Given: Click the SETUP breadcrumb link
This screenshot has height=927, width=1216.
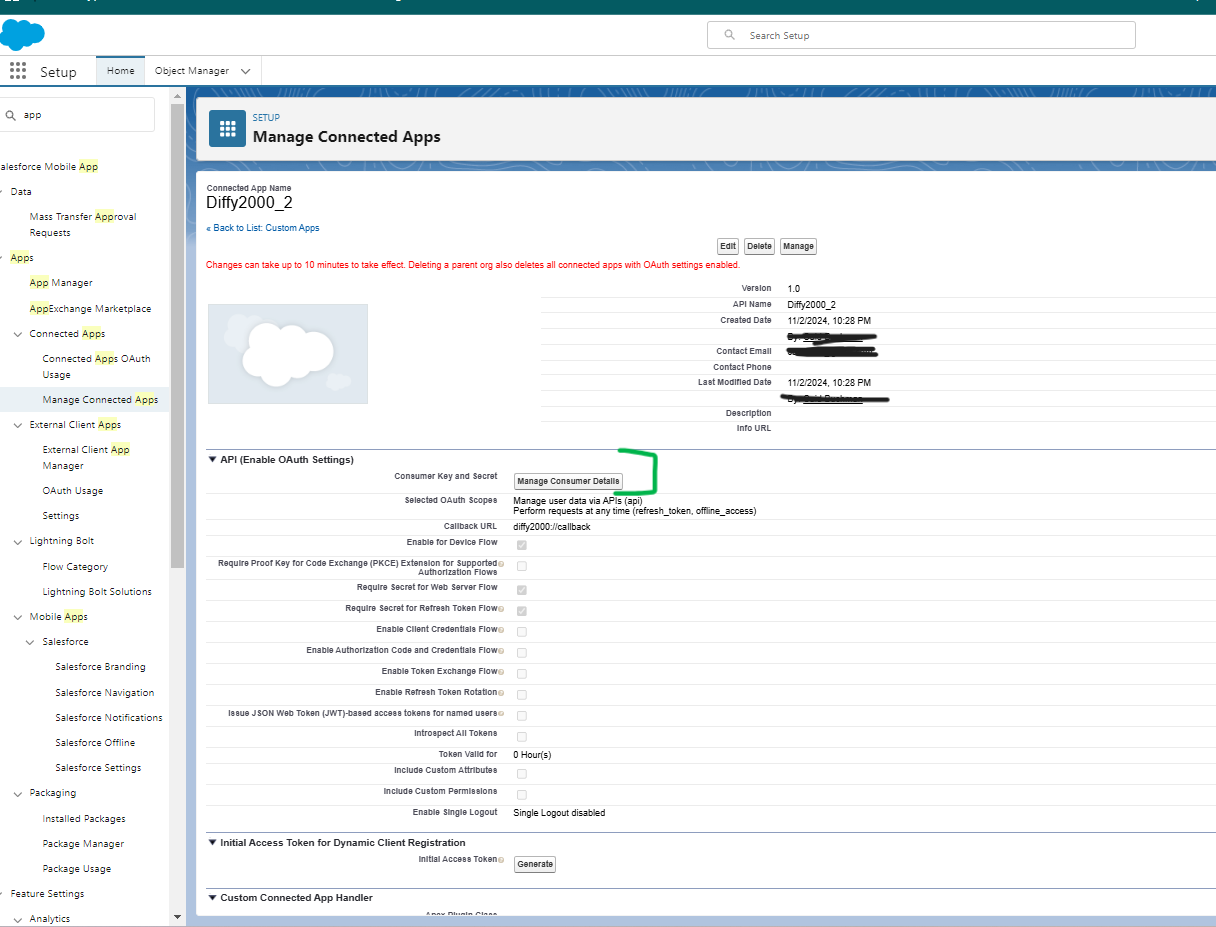Looking at the screenshot, I should [266, 118].
